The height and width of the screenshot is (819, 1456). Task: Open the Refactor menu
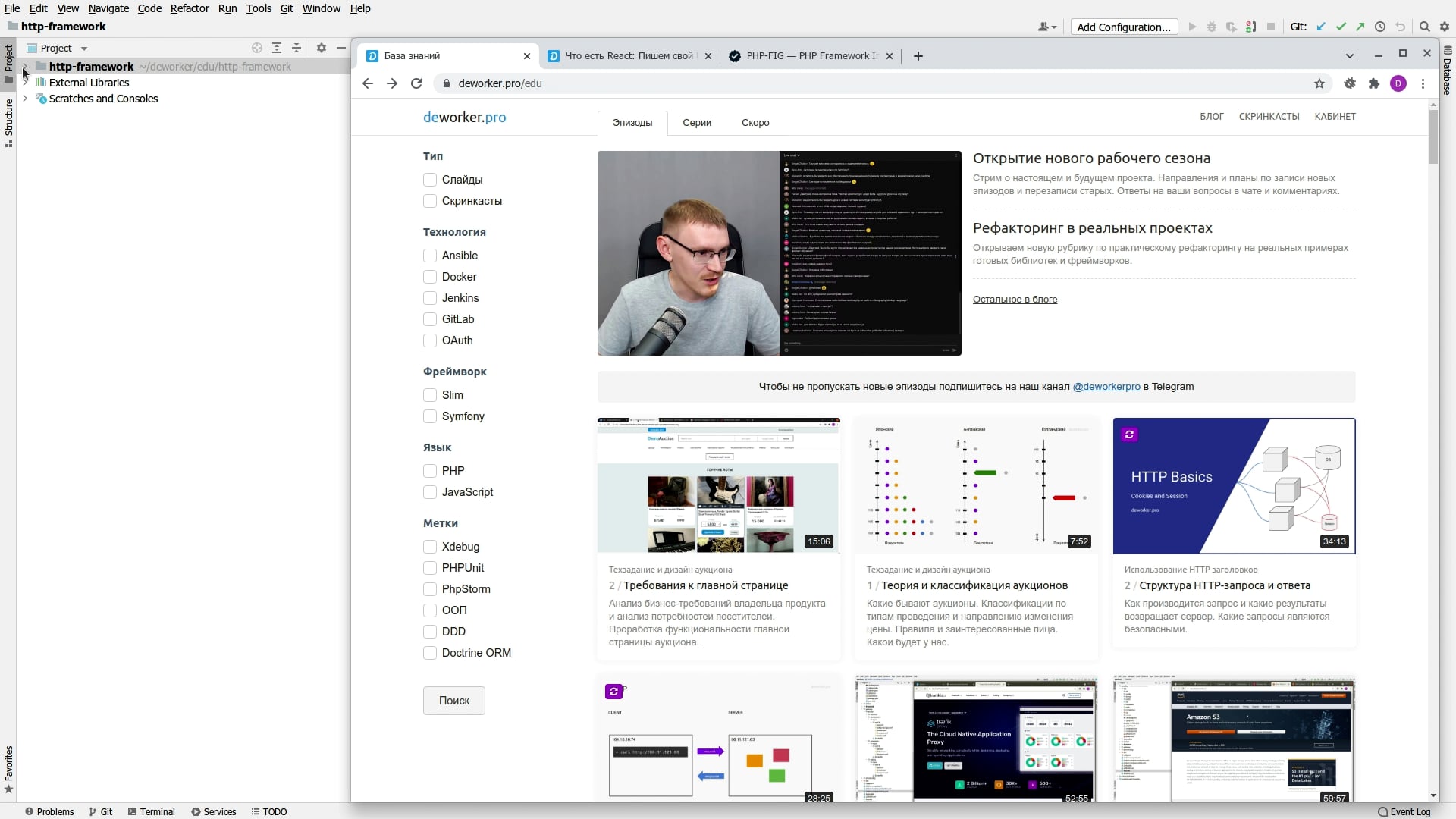point(189,8)
